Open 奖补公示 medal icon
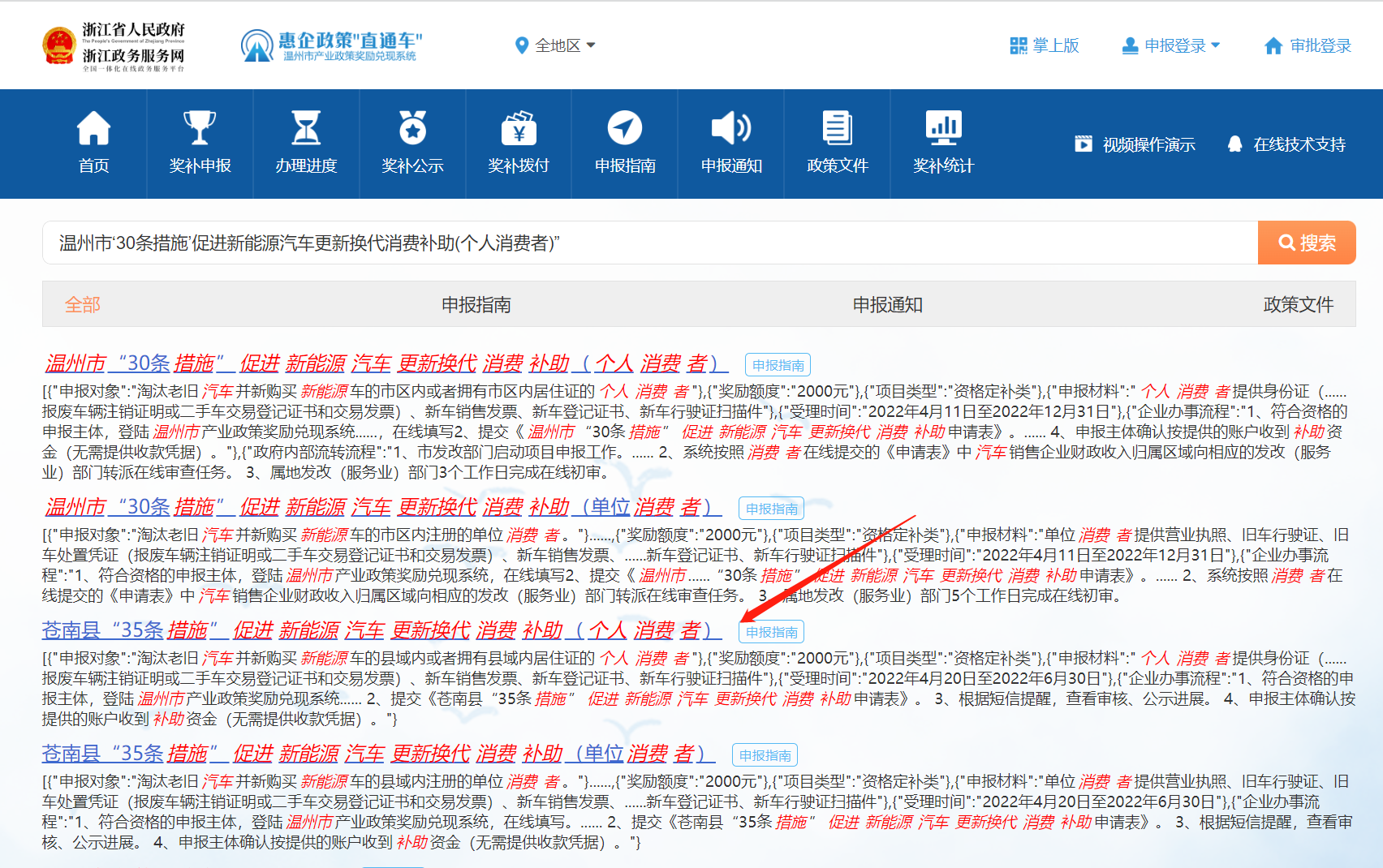This screenshot has height=868, width=1383. [x=412, y=128]
